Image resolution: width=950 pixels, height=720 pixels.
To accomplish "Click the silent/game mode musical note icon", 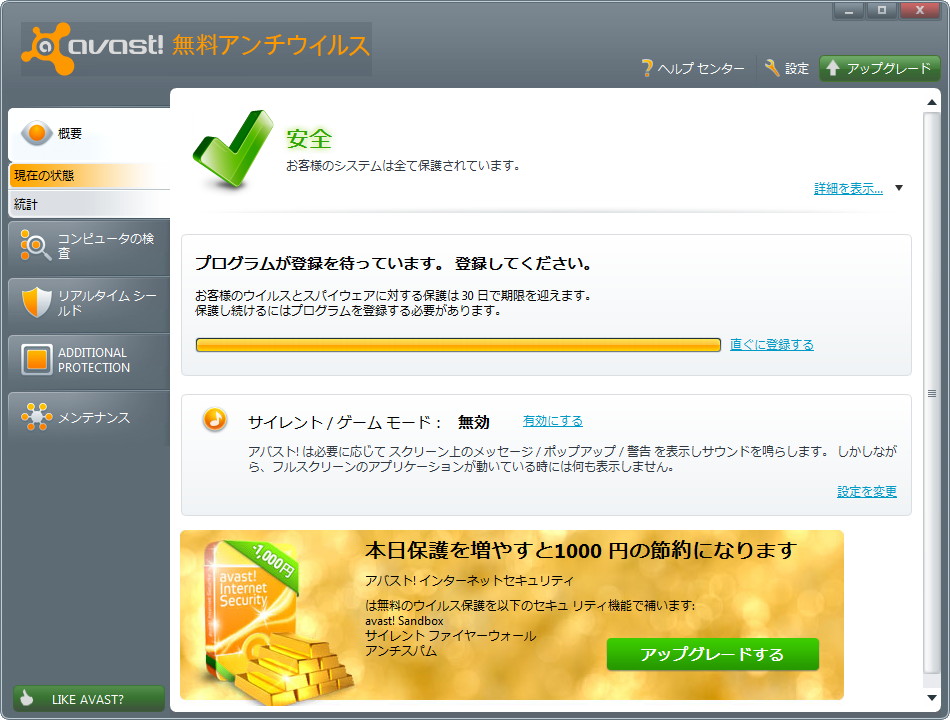I will pyautogui.click(x=213, y=421).
